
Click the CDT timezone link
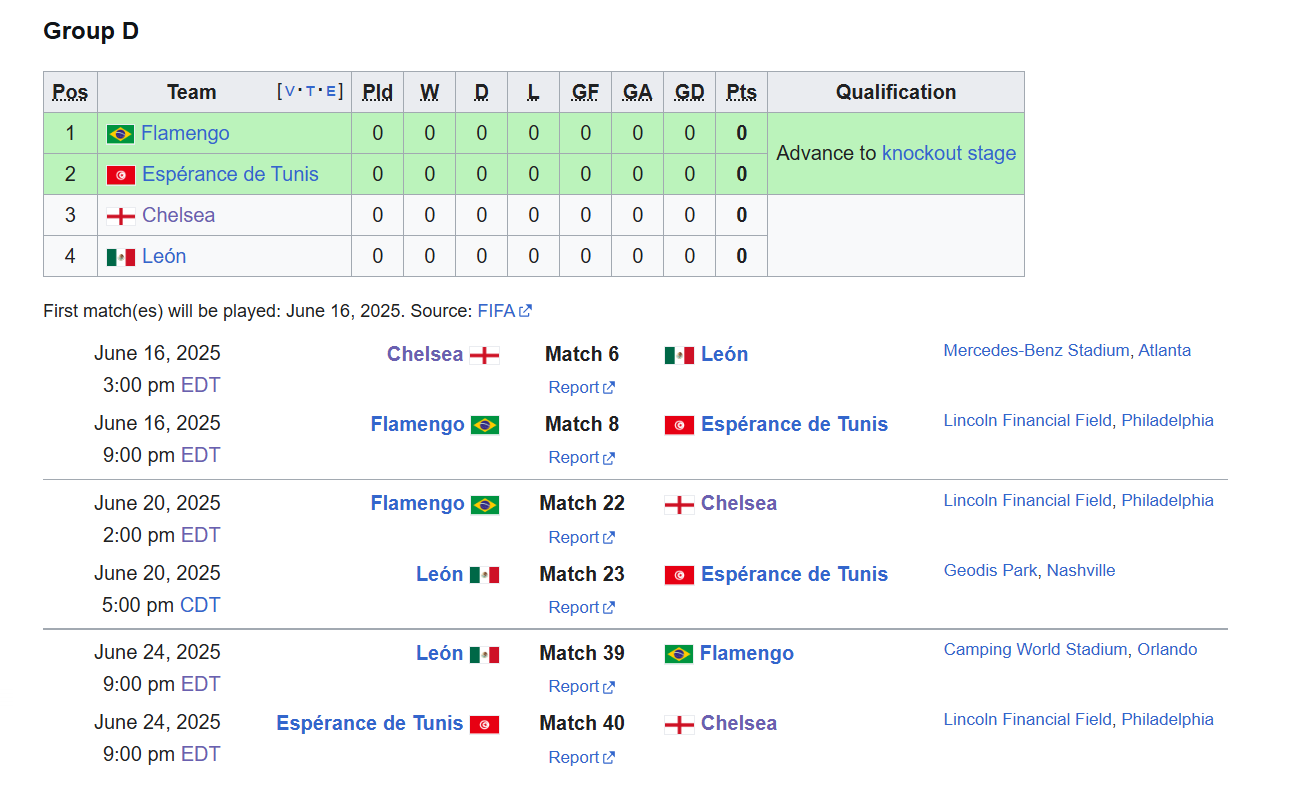[x=199, y=605]
